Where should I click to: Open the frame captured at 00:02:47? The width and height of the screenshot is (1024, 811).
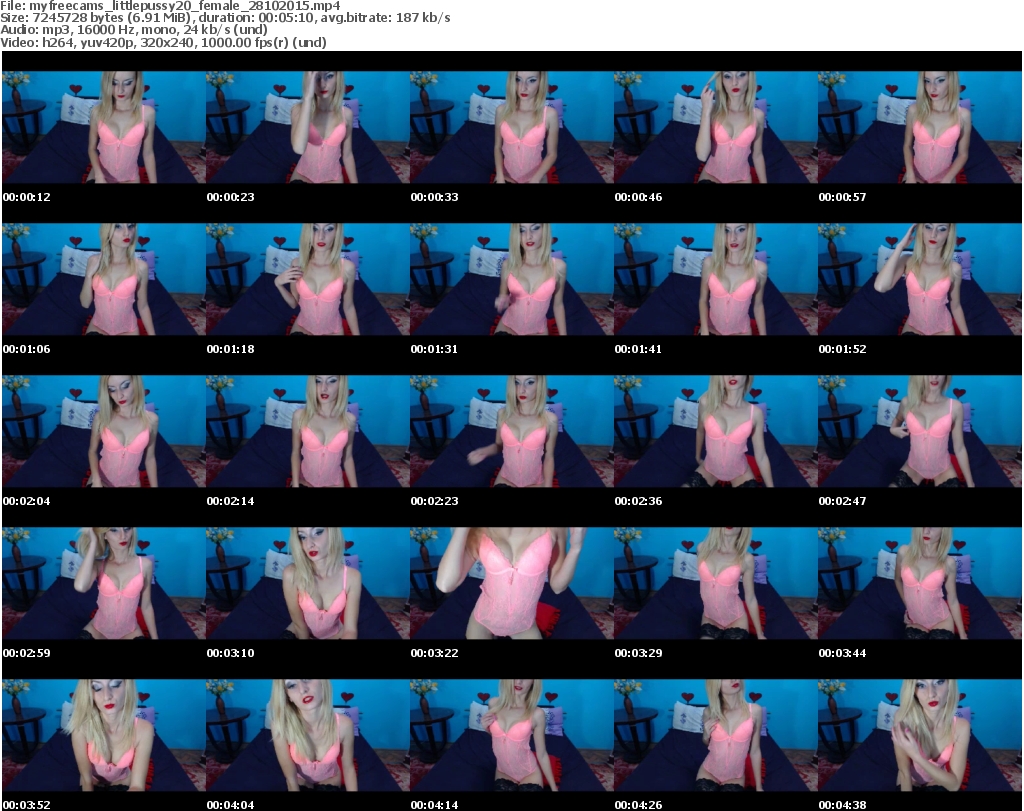tap(920, 432)
